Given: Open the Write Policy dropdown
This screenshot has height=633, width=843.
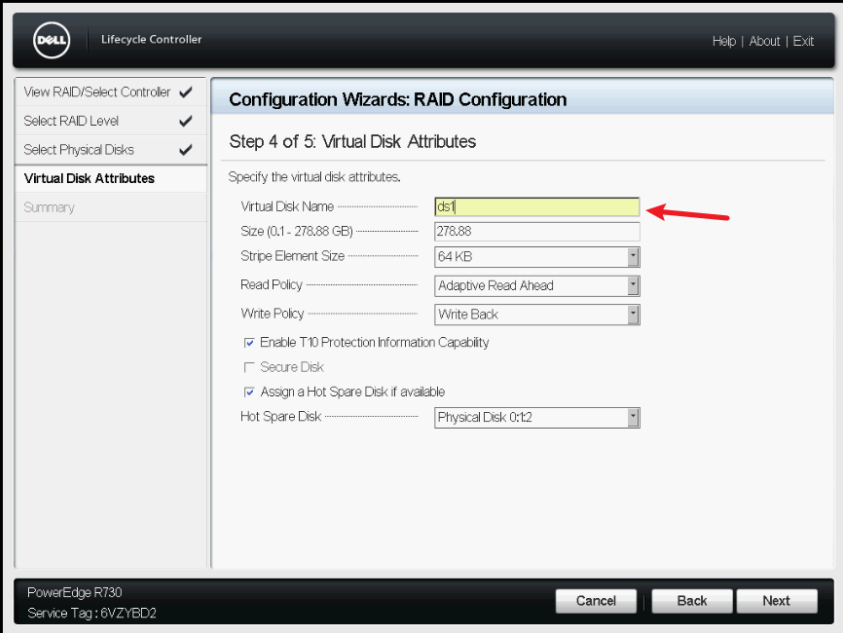Looking at the screenshot, I should 634,314.
